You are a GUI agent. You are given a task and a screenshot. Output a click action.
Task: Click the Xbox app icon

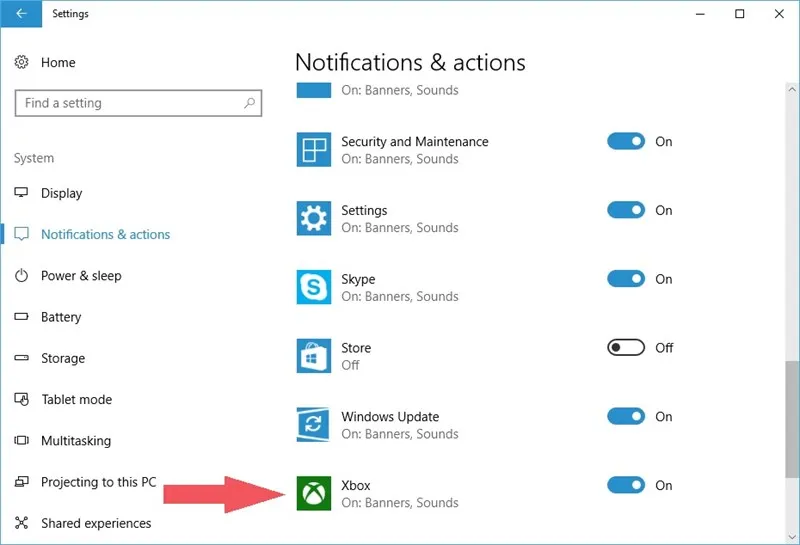(313, 494)
